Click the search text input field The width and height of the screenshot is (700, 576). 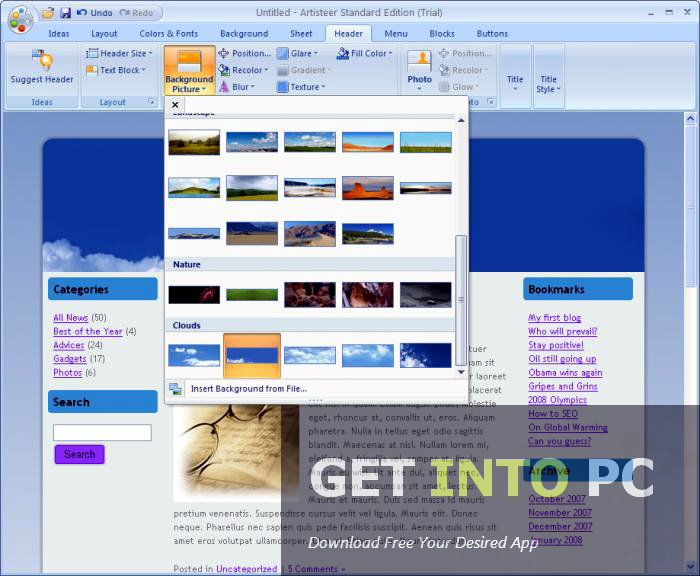pyautogui.click(x=102, y=432)
